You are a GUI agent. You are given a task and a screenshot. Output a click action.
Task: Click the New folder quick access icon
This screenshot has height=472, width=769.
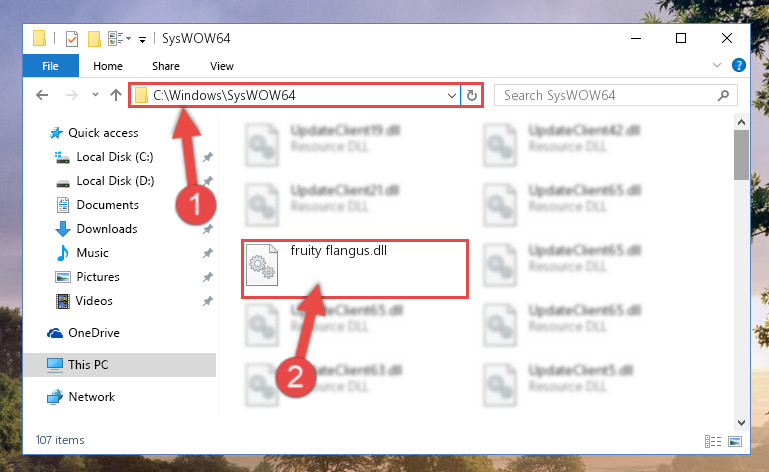coord(94,39)
